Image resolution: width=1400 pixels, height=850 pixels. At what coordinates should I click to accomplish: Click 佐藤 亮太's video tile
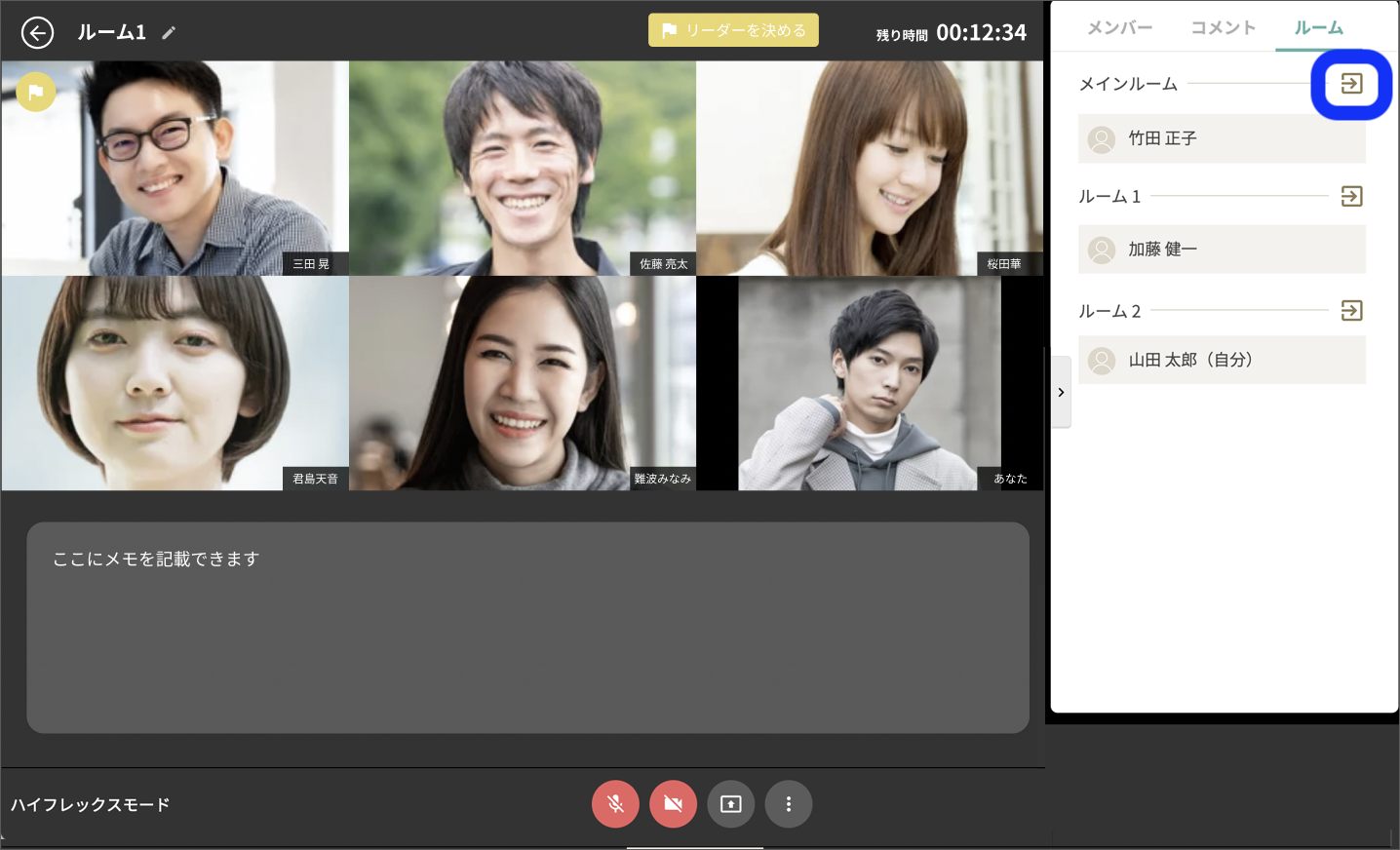523,168
